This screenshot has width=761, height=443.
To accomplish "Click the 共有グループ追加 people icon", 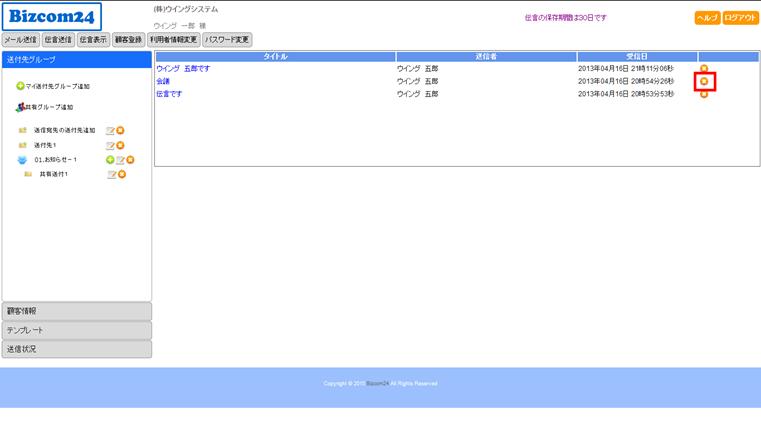I will pos(20,107).
